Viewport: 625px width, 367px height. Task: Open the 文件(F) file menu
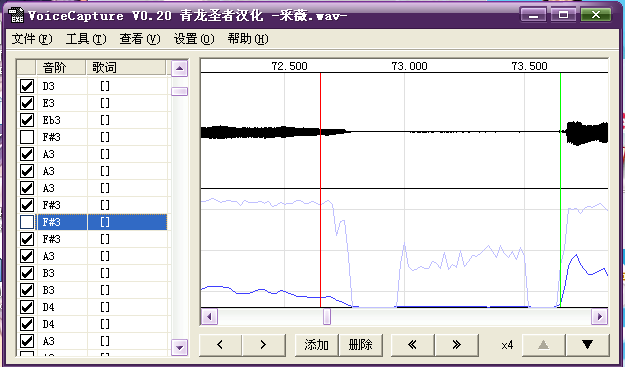32,39
